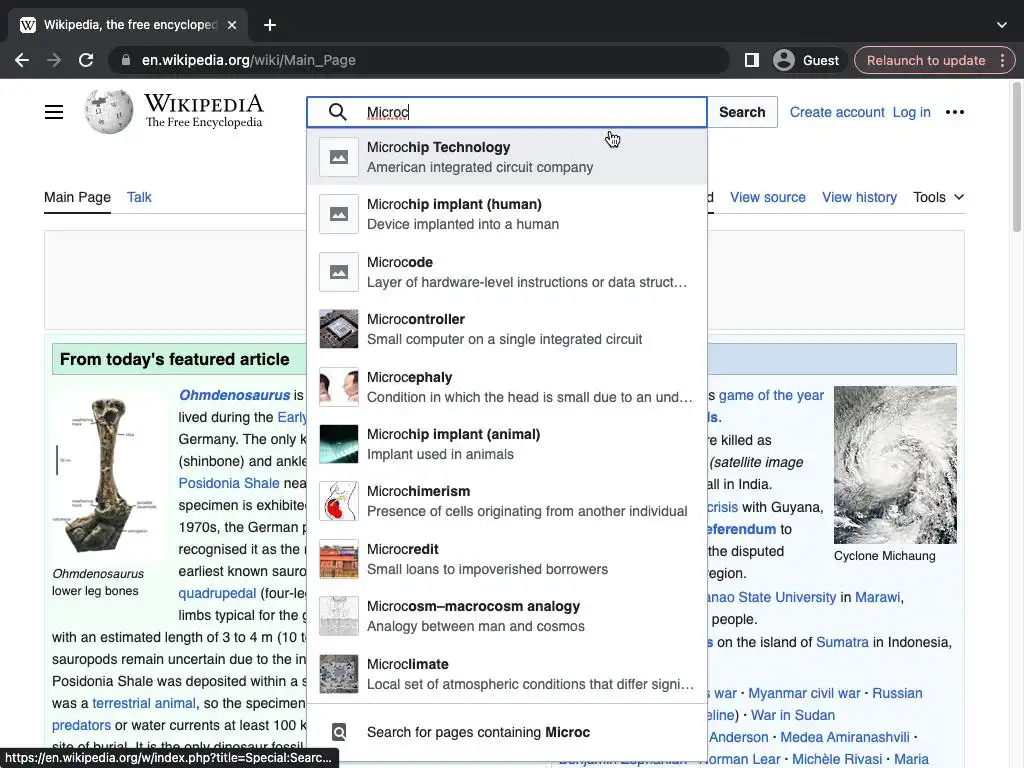The width and height of the screenshot is (1024, 768).
Task: Select the Microchip Technology suggestion
Action: pyautogui.click(x=507, y=157)
